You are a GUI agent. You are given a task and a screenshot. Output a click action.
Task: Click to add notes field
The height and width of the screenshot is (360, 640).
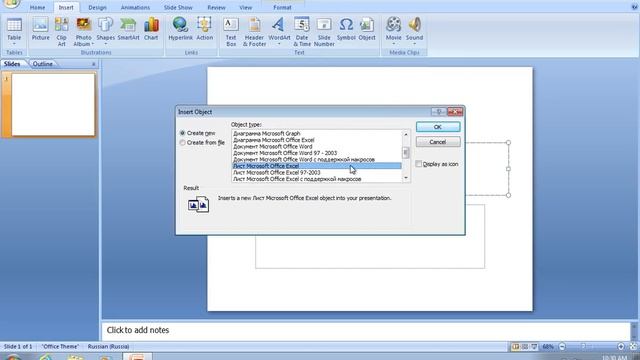point(366,330)
